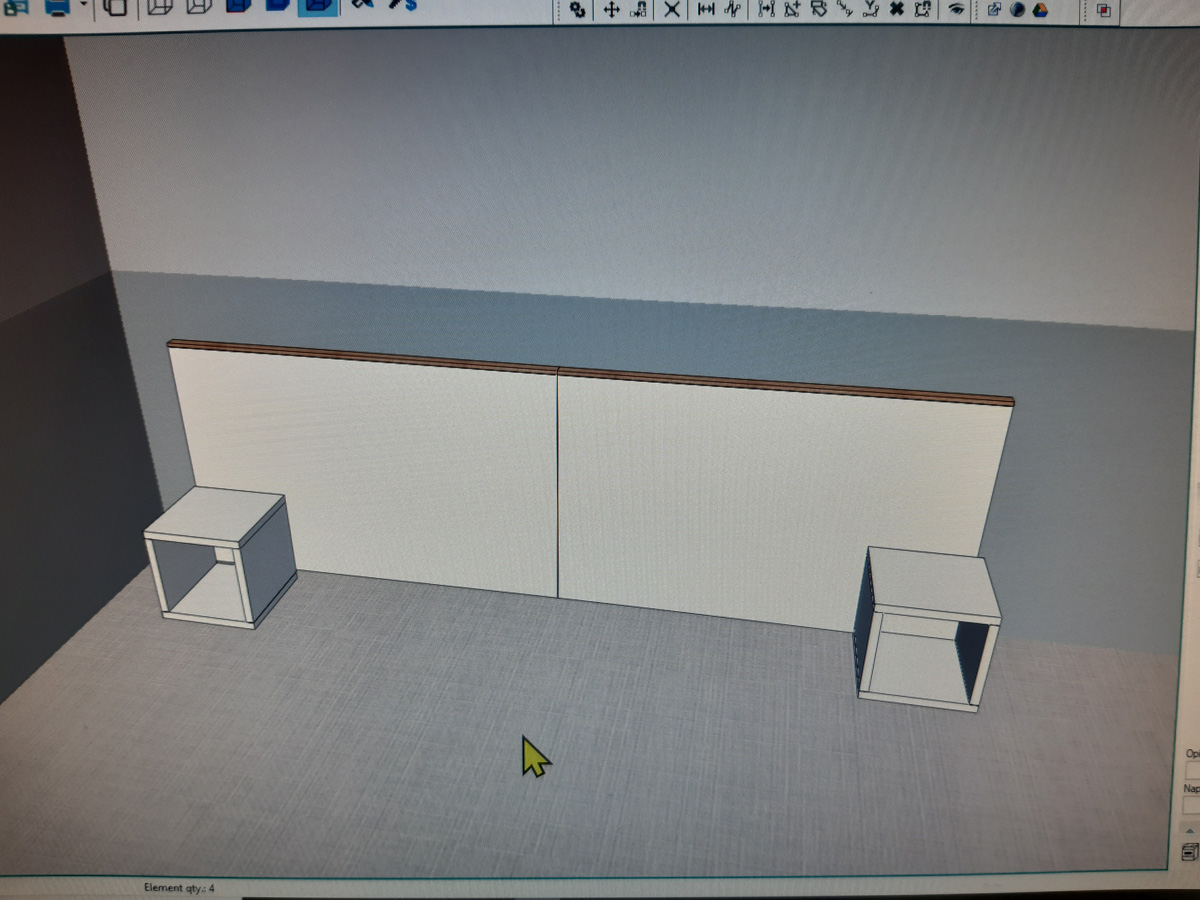The image size is (1200, 900).
Task: Click the small diagonal X-Y coordinate icon
Action: tap(845, 10)
